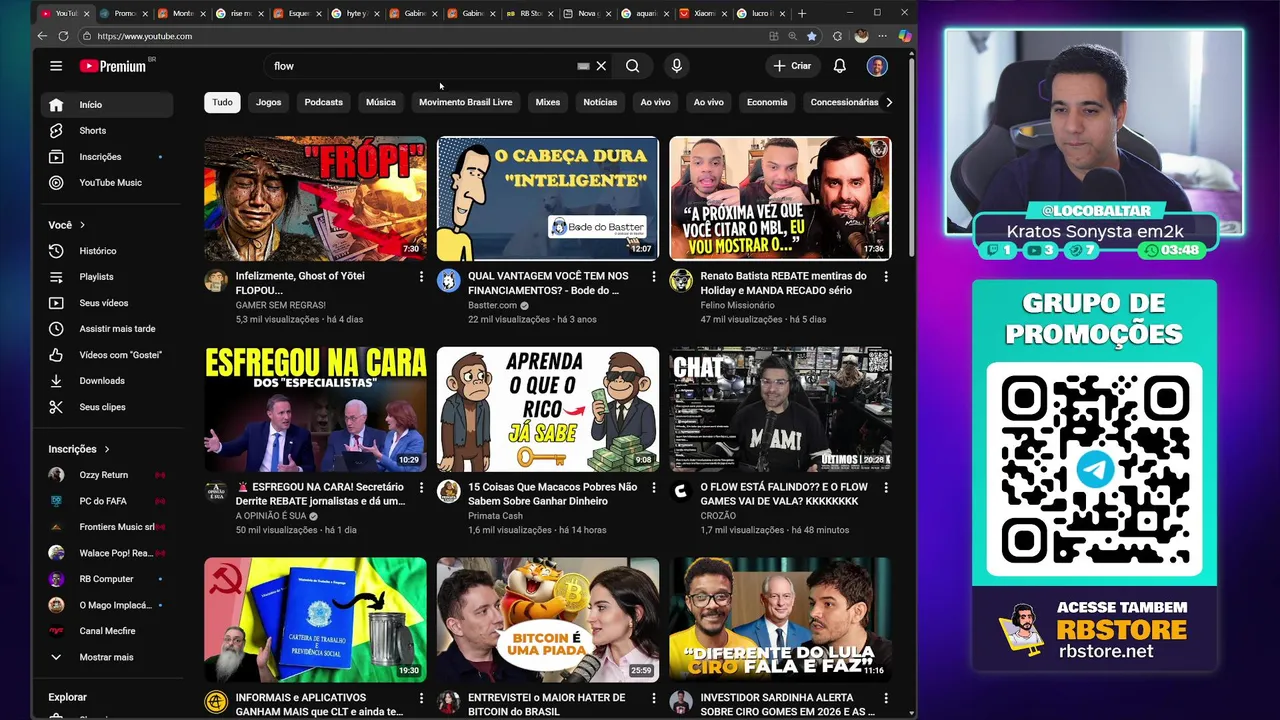Open Shorts in the sidebar
Image resolution: width=1280 pixels, height=720 pixels.
coord(107,130)
